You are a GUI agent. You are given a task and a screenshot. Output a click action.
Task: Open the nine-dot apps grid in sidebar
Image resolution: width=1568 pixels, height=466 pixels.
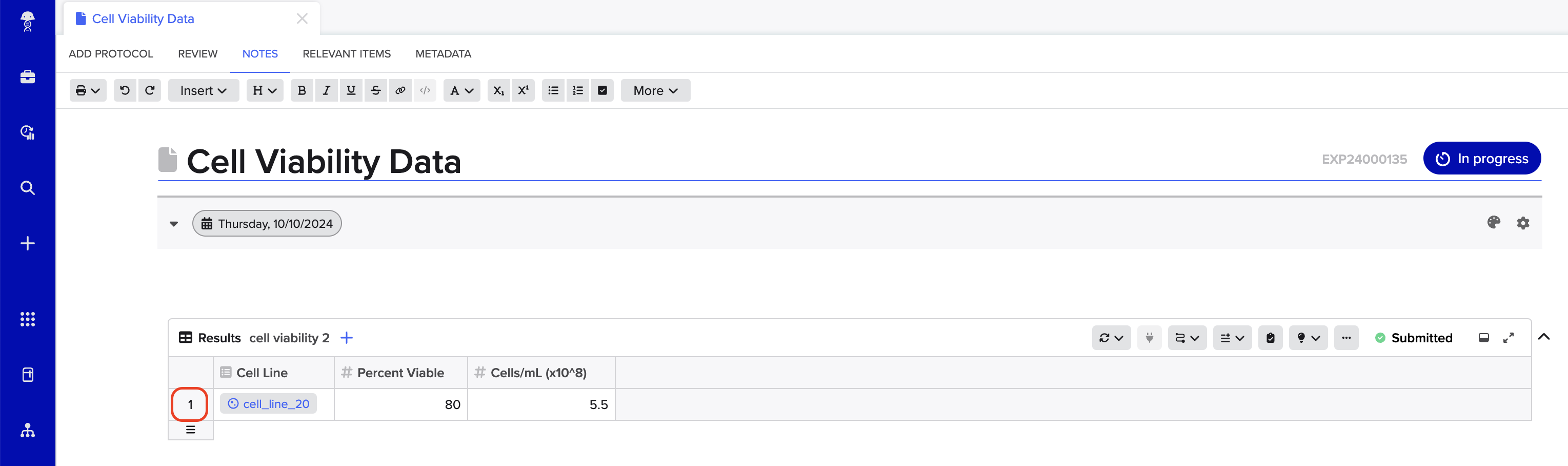click(27, 319)
